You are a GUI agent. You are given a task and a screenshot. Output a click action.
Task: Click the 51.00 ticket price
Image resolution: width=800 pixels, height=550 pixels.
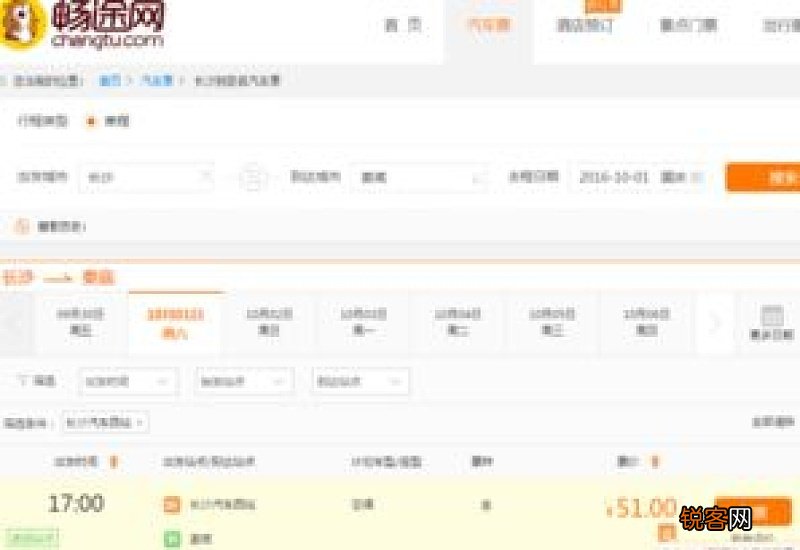[x=642, y=508]
